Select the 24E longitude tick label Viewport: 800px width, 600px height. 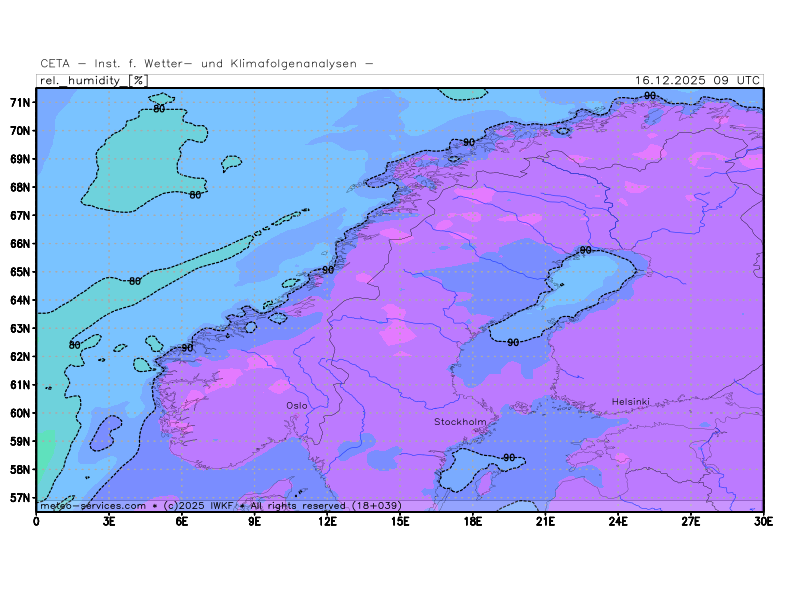(618, 520)
